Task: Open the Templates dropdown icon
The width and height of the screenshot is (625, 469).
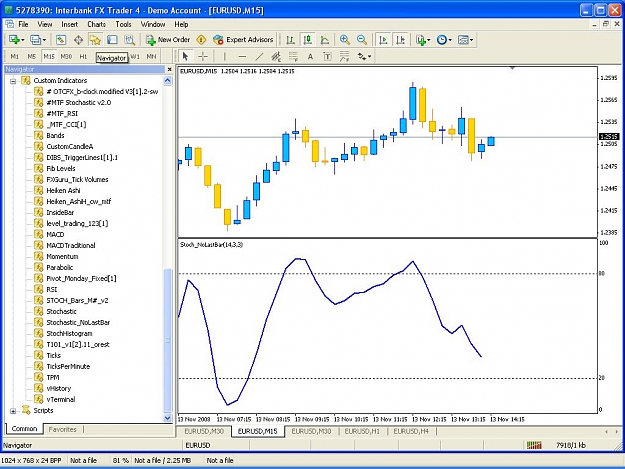Action: 465,40
